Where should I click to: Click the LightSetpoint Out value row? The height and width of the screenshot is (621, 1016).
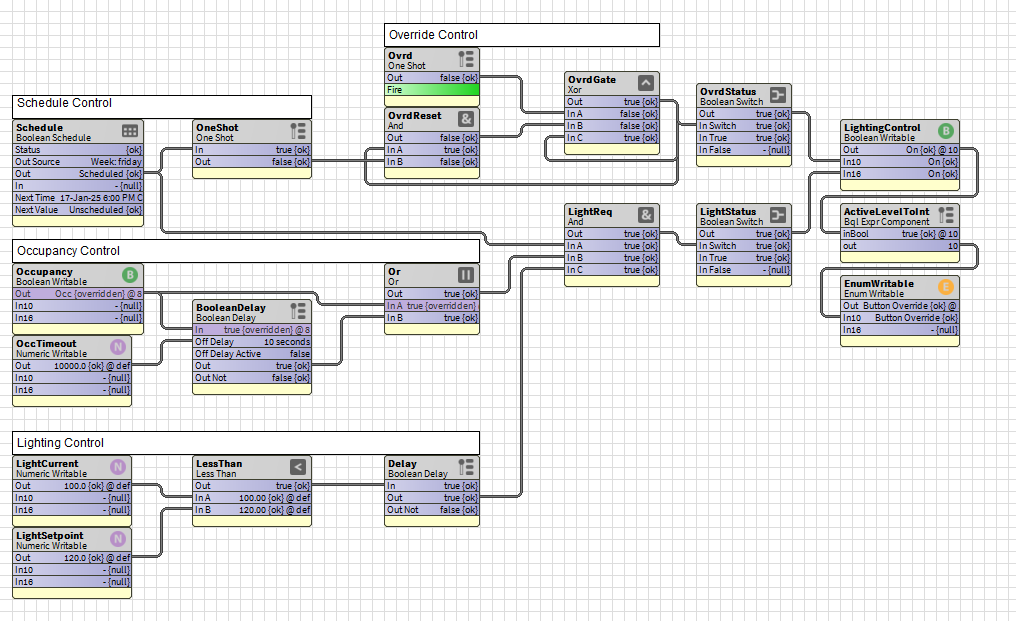click(x=72, y=558)
